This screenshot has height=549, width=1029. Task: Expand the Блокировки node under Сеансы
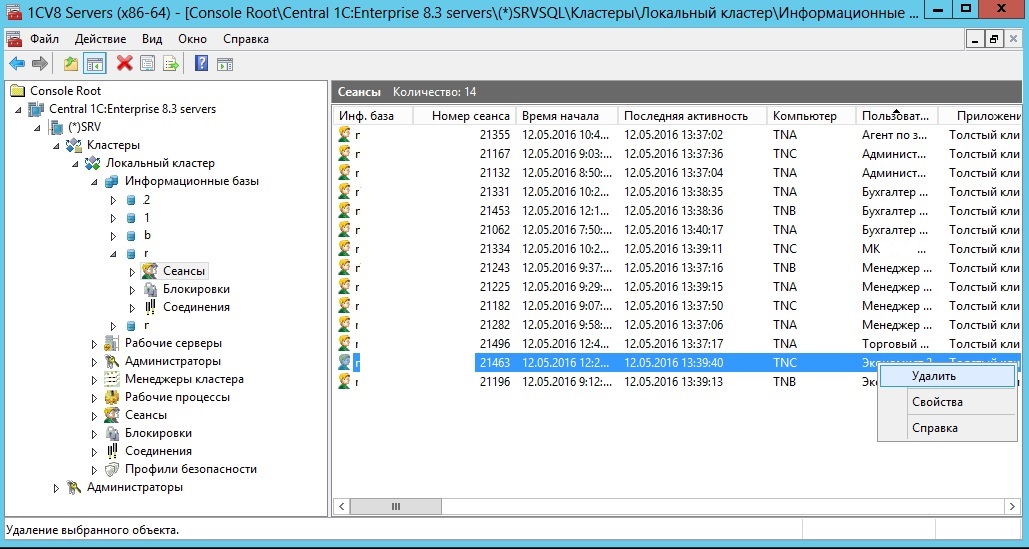pyautogui.click(x=132, y=290)
